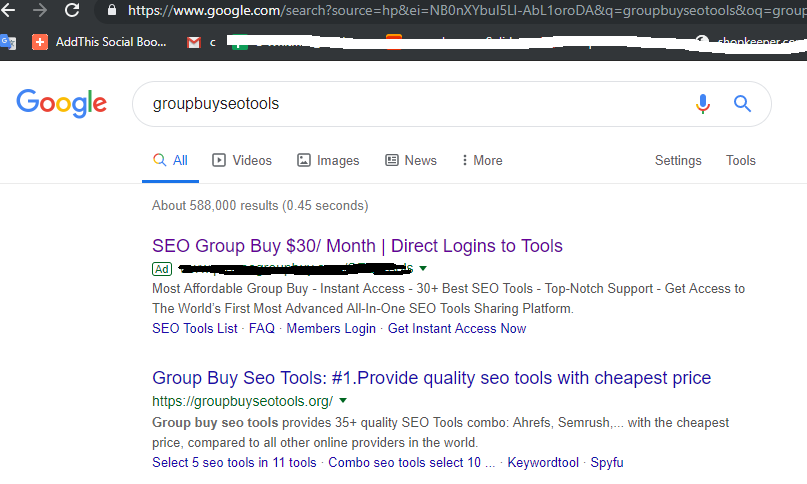The height and width of the screenshot is (484, 807).
Task: Expand the ad URL dropdown arrow
Action: click(423, 268)
